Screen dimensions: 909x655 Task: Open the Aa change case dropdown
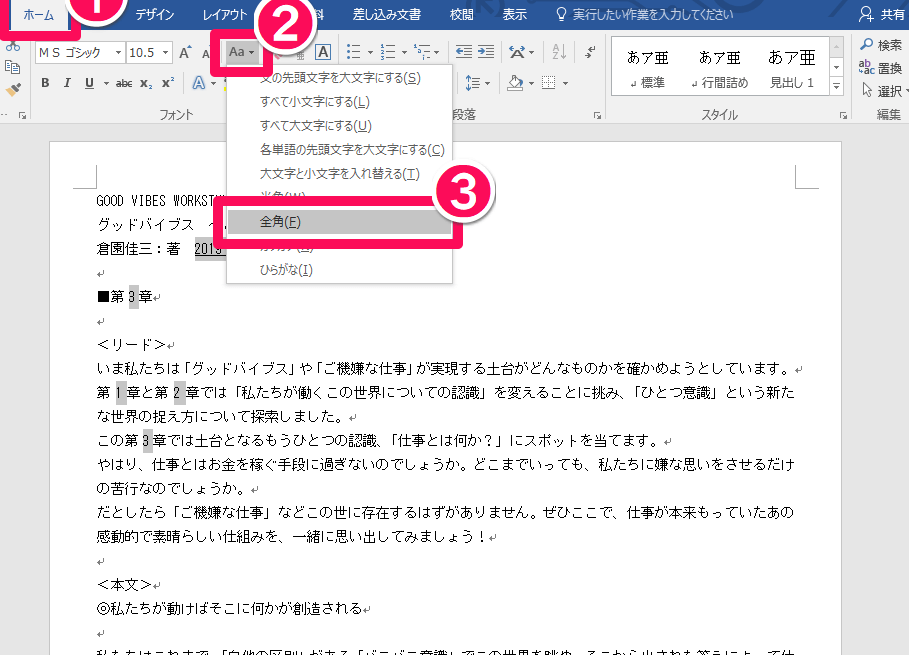pos(241,53)
